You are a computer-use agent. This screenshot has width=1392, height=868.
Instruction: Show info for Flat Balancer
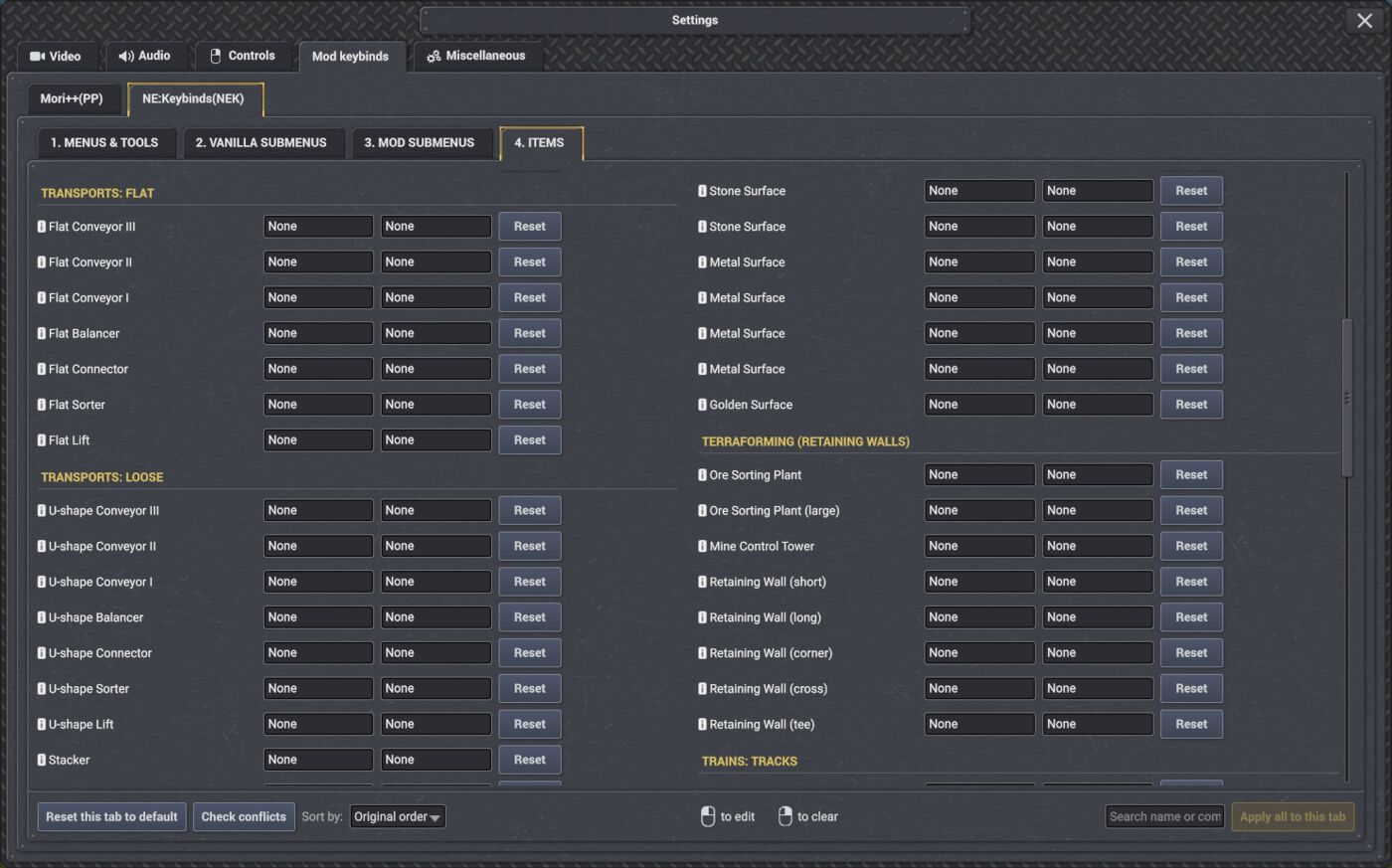pyautogui.click(x=42, y=334)
